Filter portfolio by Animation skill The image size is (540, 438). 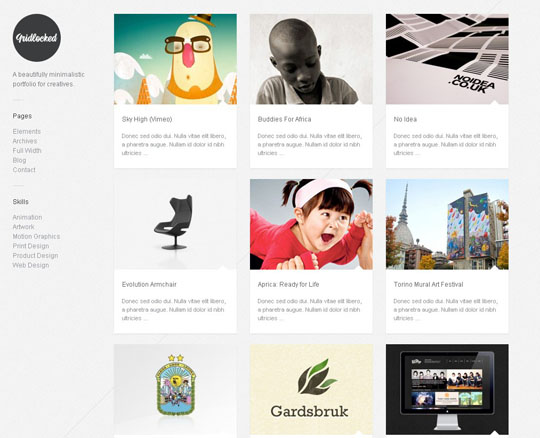27,217
